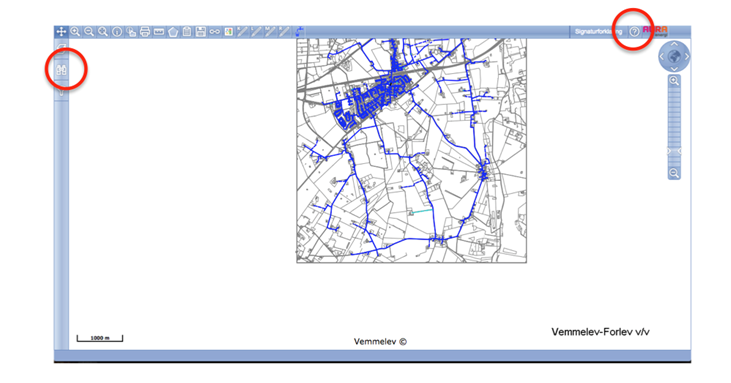
Task: Activate the info (i) identify tool
Action: [x=117, y=32]
